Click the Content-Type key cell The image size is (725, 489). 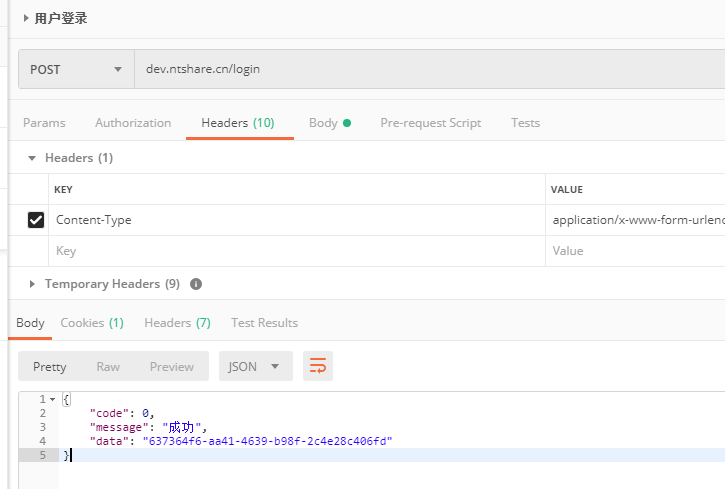pos(297,220)
